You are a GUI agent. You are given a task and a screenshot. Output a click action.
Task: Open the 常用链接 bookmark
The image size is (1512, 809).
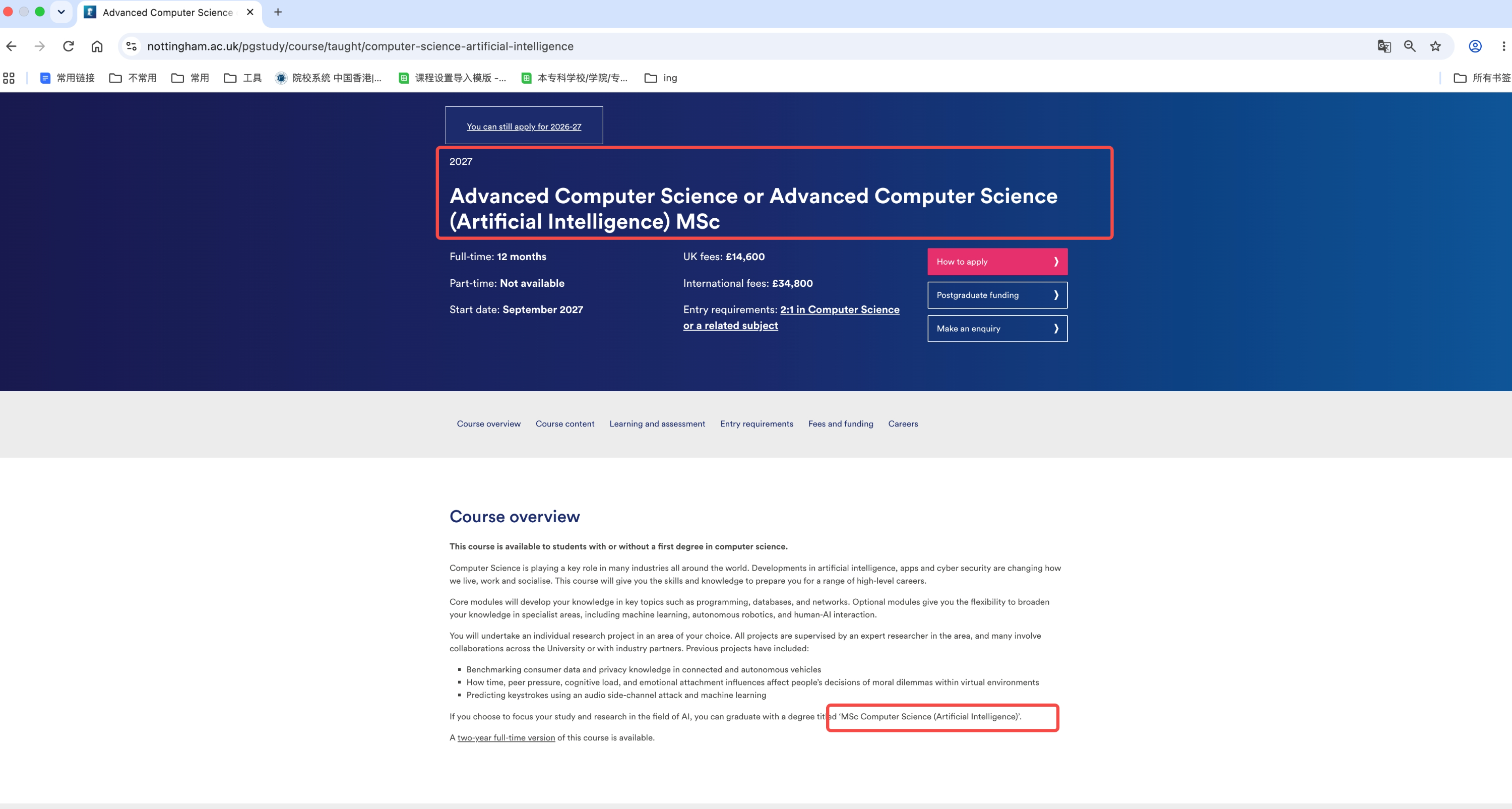[67, 78]
